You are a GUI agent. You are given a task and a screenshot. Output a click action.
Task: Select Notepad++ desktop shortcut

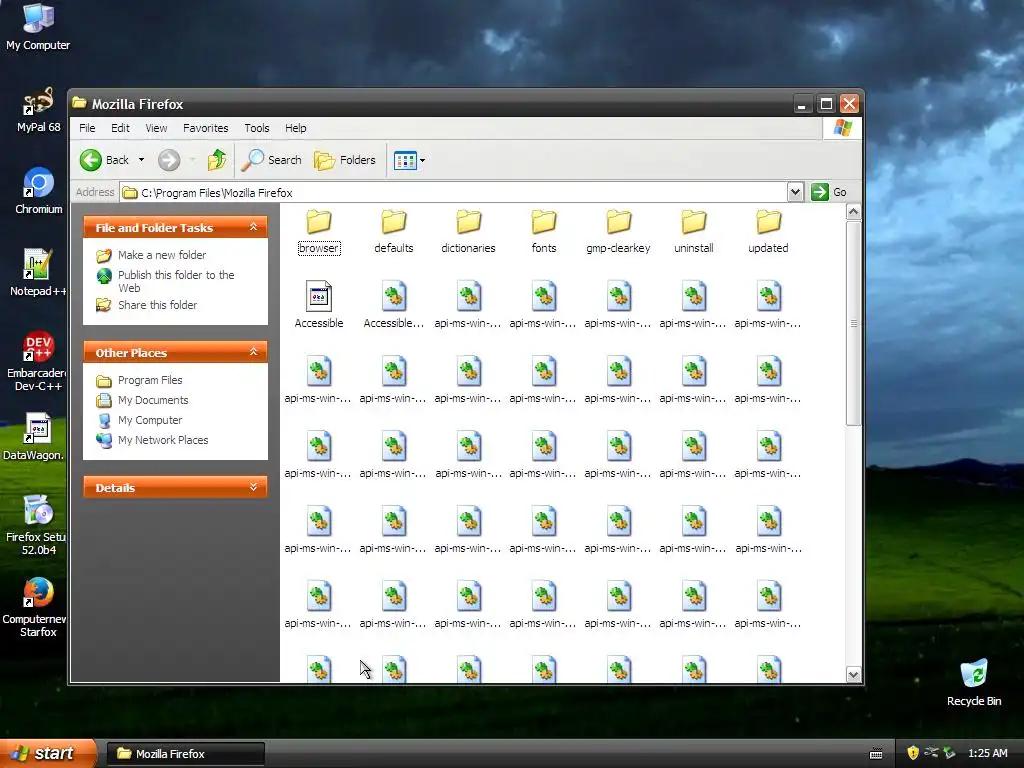[38, 273]
